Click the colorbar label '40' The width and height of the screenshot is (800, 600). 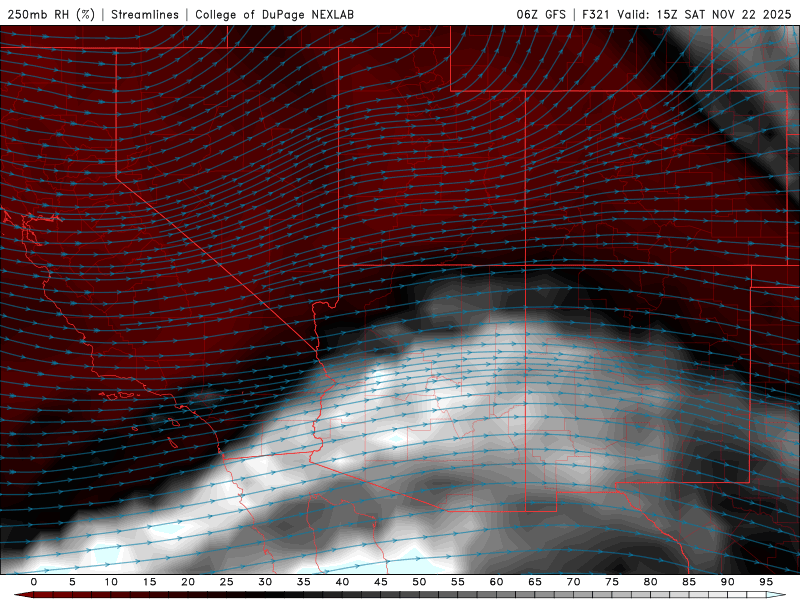click(x=342, y=582)
